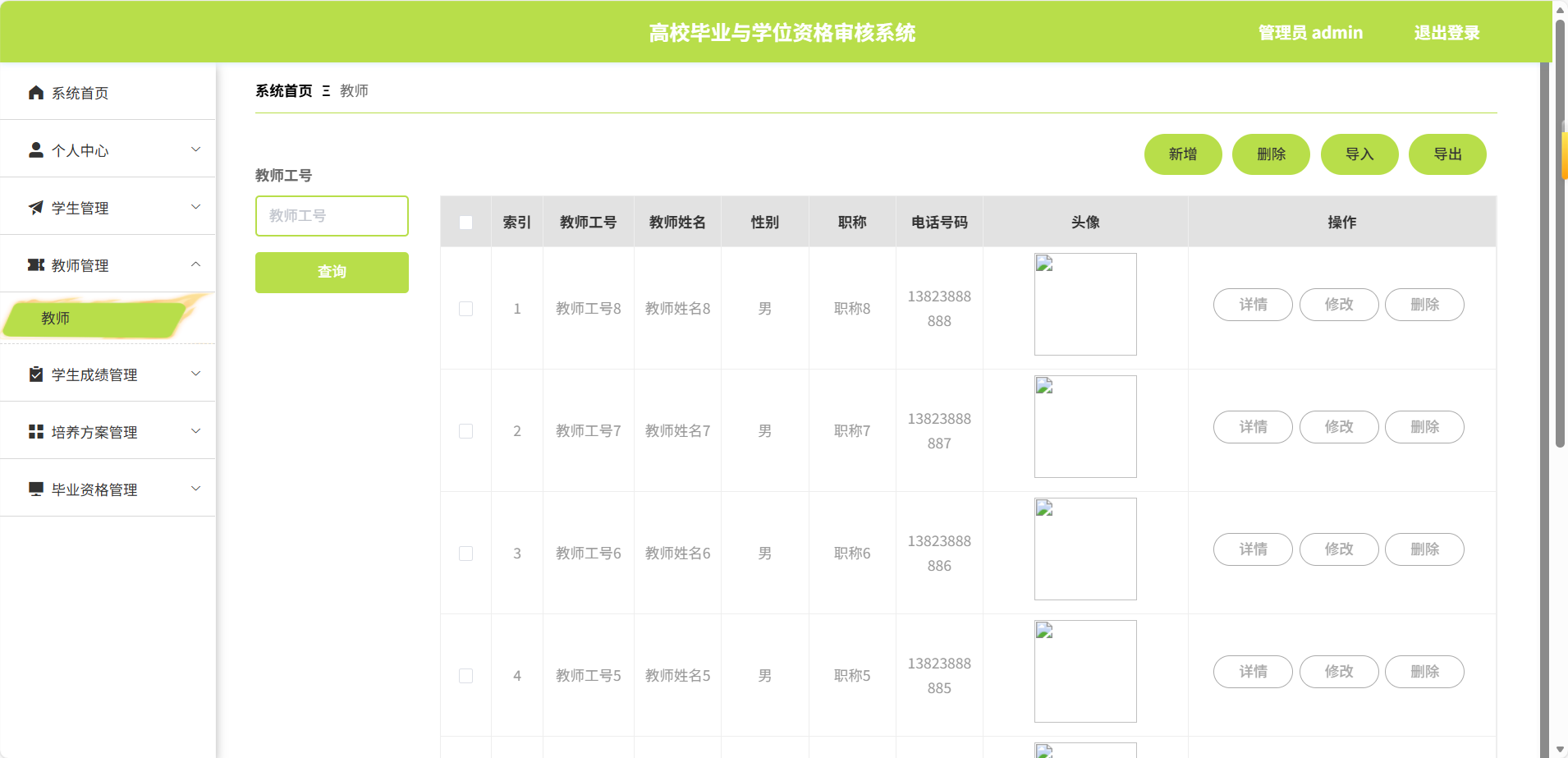1568x758 pixels.
Task: Click the 导出 export button
Action: 1447,154
